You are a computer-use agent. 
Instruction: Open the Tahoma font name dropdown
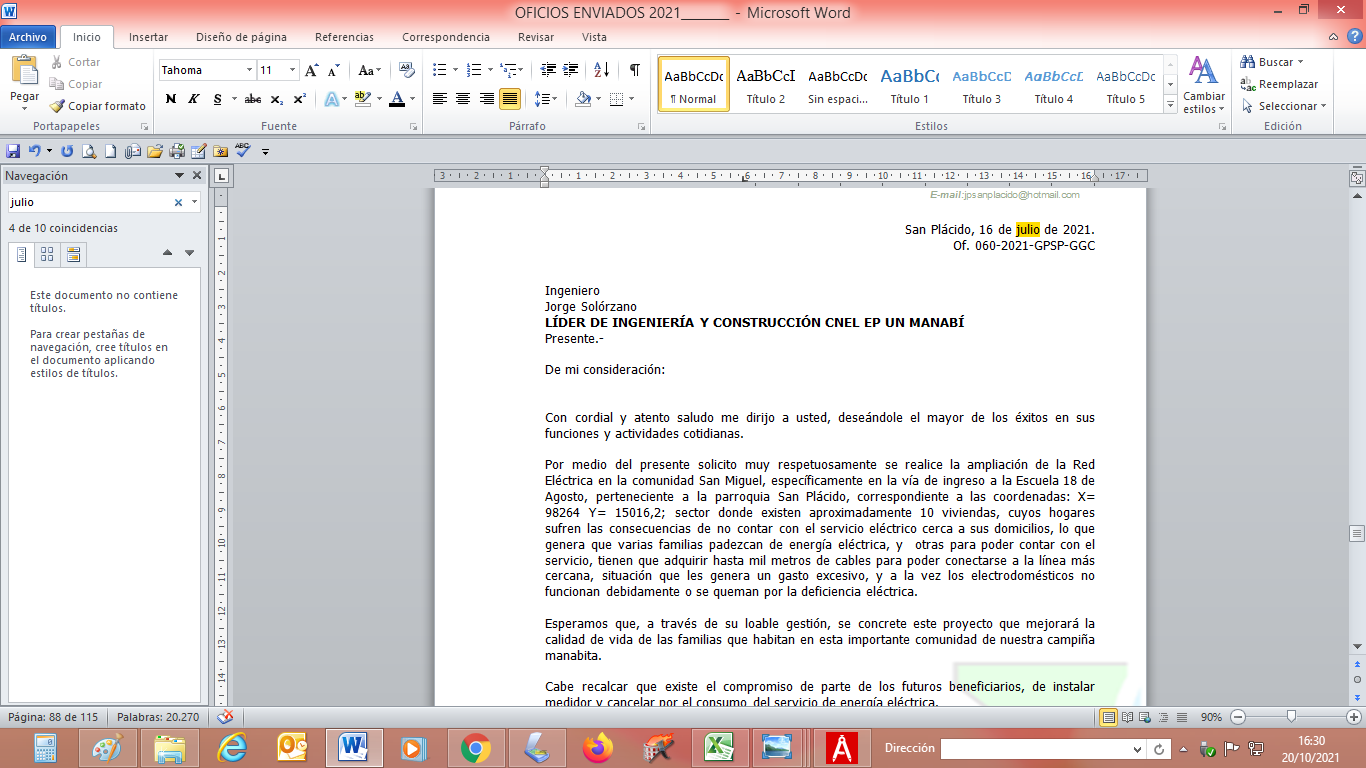(x=249, y=70)
